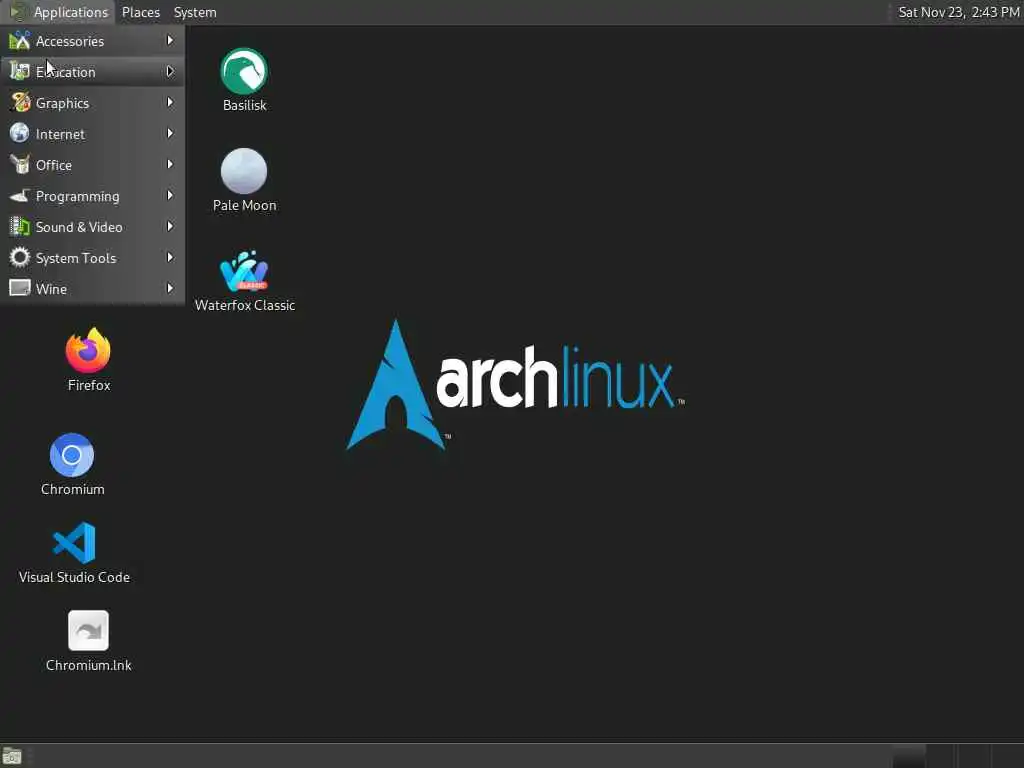The height and width of the screenshot is (768, 1024).
Task: Open the Basilisk browser desktop icon
Action: pyautogui.click(x=244, y=71)
